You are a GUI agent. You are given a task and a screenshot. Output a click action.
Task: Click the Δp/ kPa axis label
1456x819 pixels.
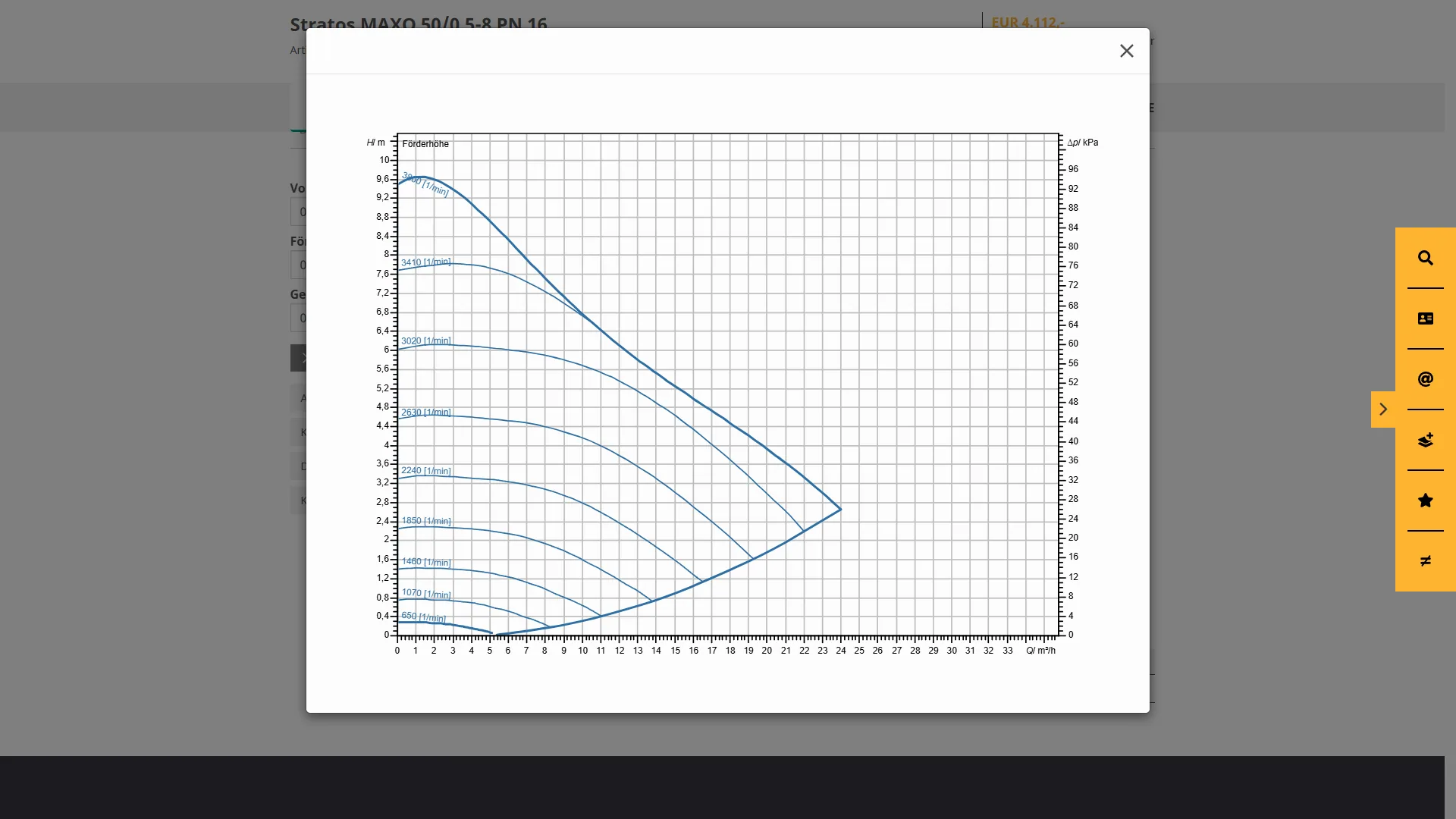tap(1082, 143)
